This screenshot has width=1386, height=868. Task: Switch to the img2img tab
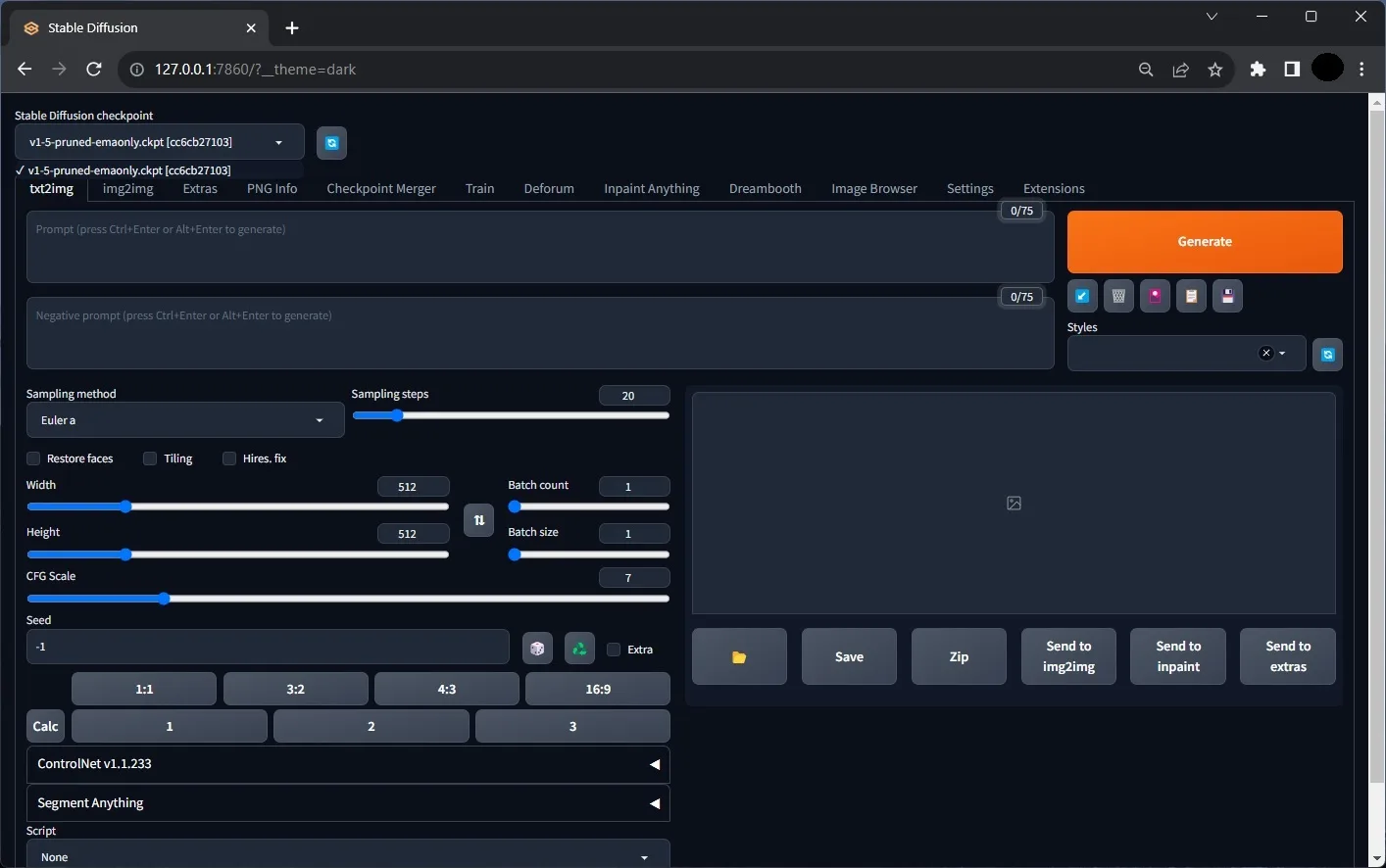[x=128, y=188]
